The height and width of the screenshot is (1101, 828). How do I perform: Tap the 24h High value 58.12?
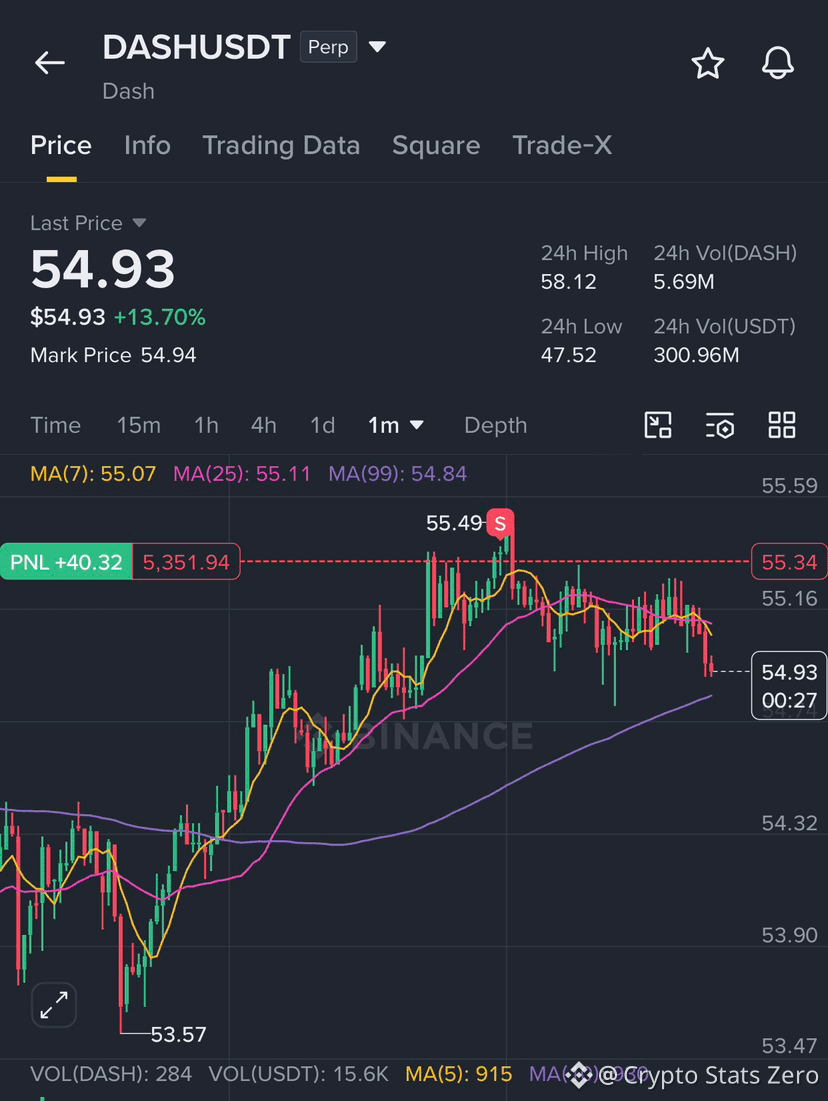(x=568, y=282)
